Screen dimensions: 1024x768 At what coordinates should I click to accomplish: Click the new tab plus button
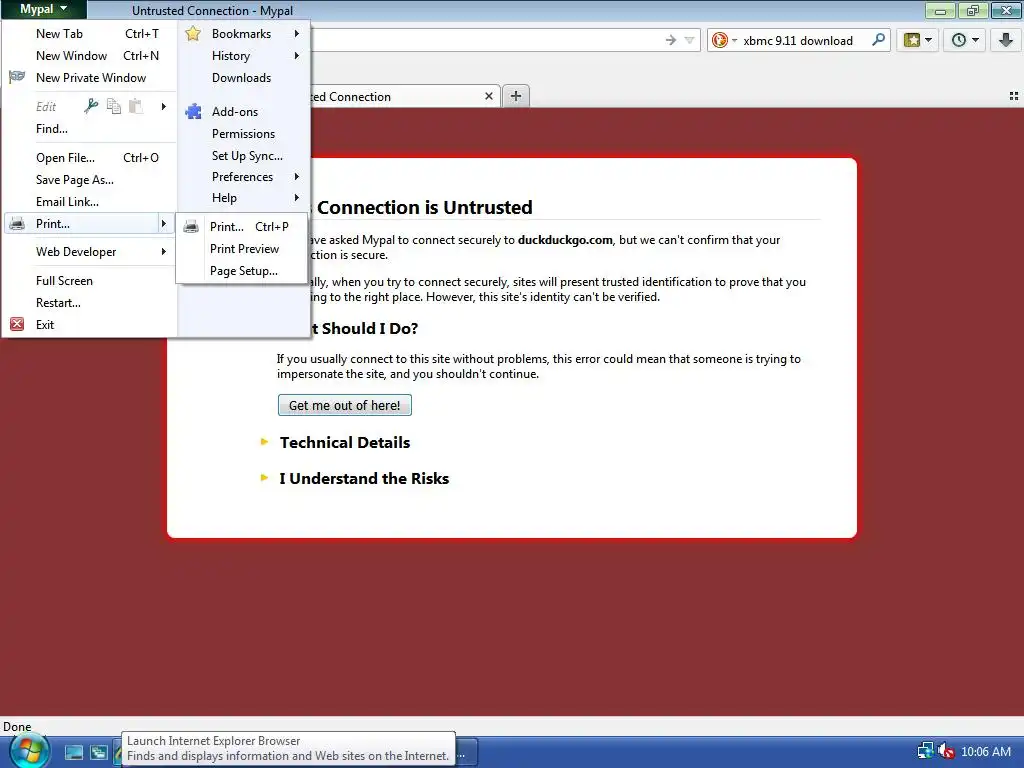pos(516,96)
